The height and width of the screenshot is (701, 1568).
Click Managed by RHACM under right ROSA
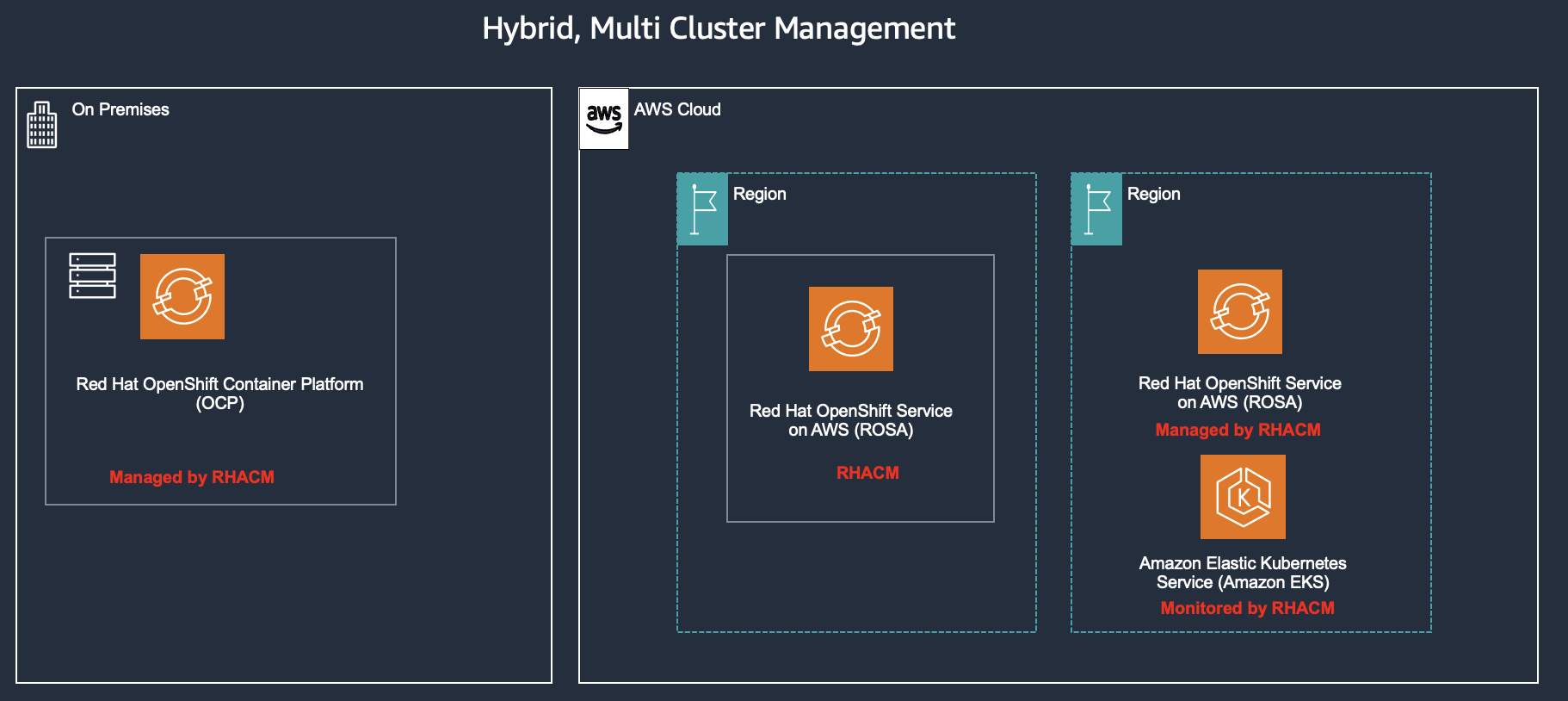point(1238,430)
